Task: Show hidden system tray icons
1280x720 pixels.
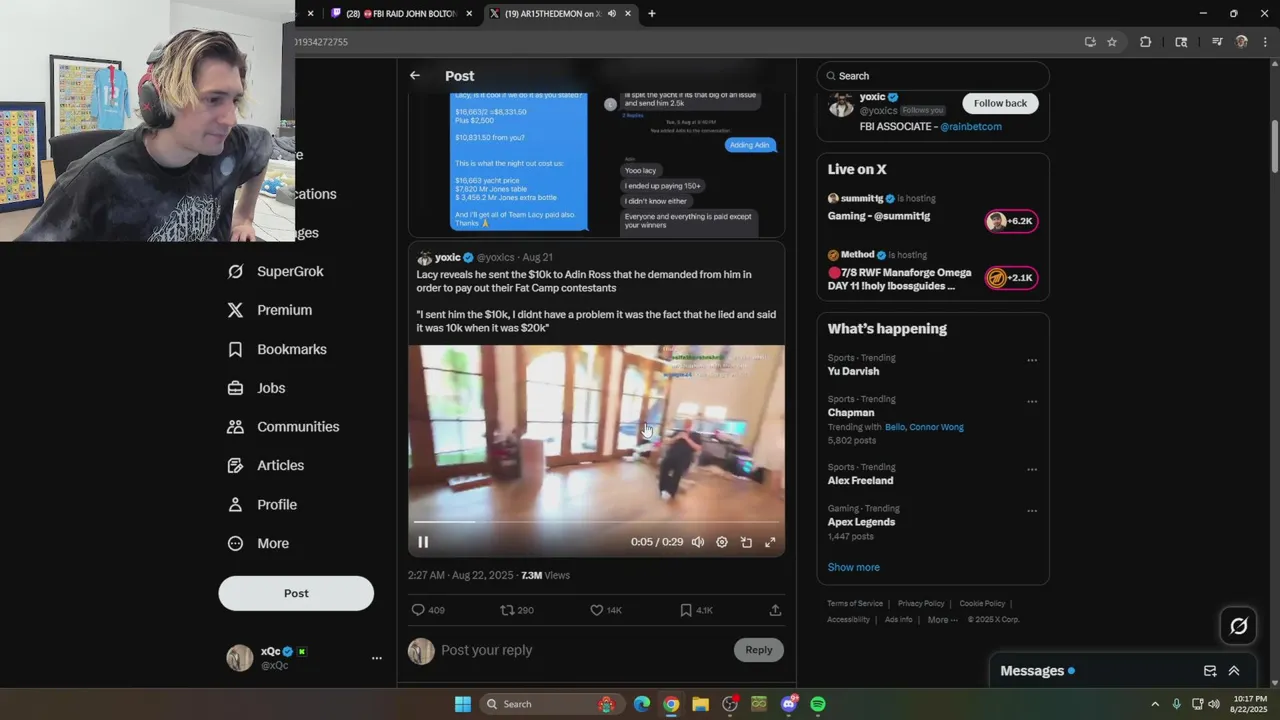Action: click(1155, 704)
